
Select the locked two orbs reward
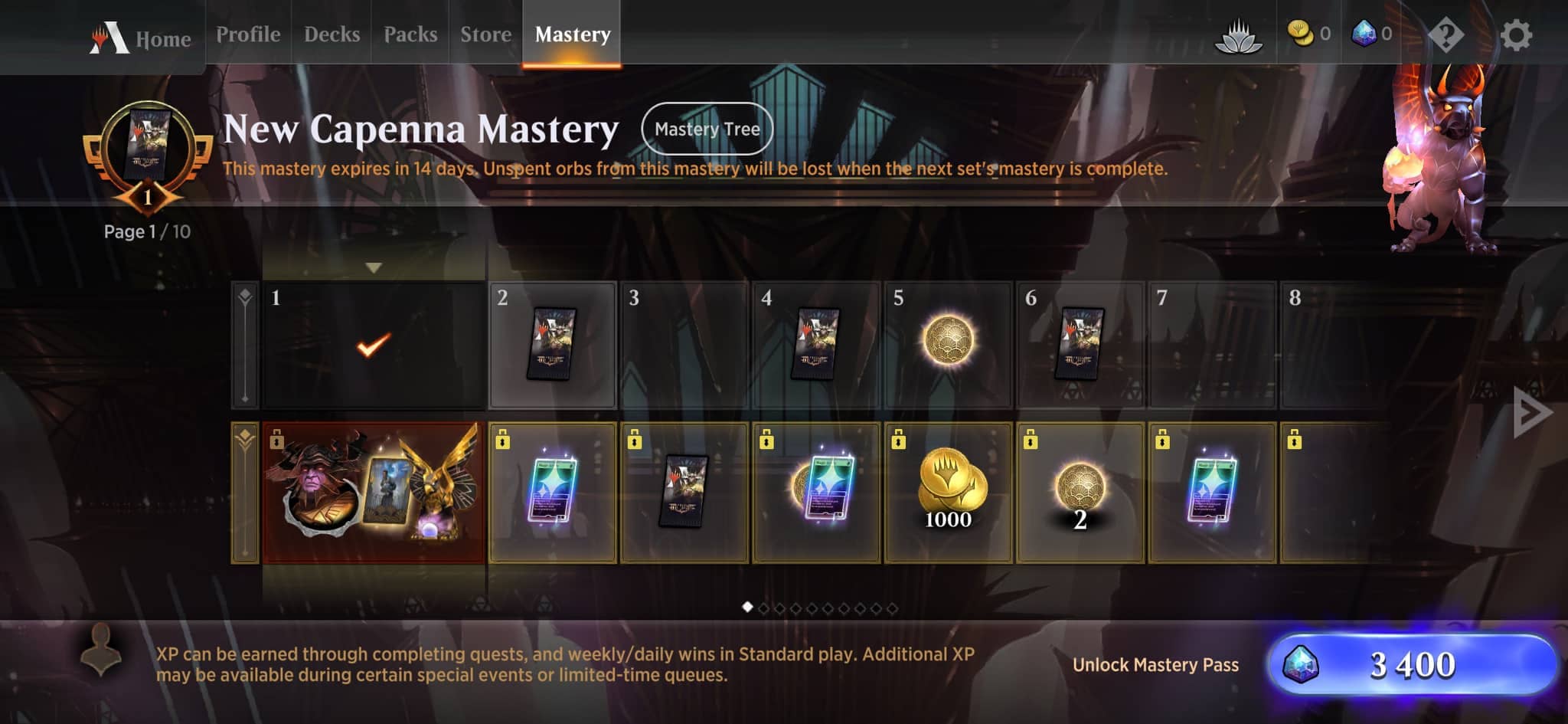click(1080, 493)
